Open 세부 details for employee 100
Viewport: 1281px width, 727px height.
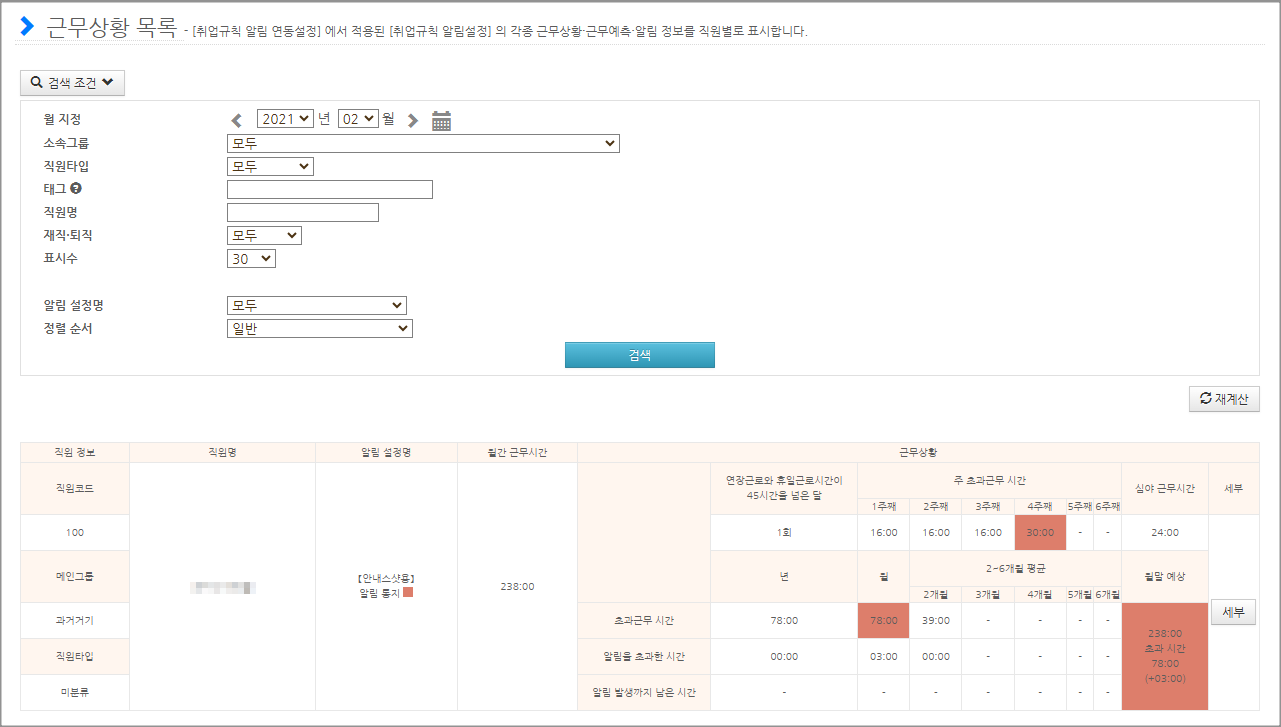coord(1233,612)
